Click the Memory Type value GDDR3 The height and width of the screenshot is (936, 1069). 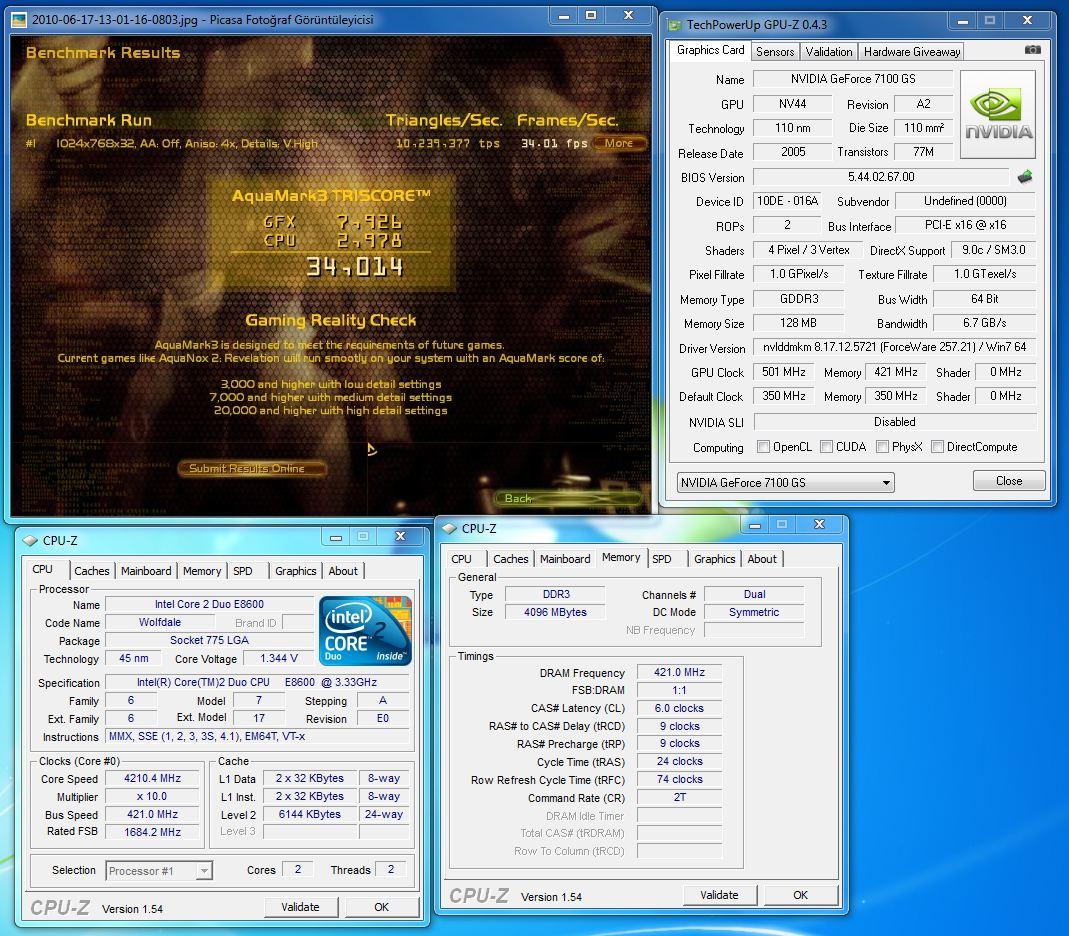click(x=799, y=299)
